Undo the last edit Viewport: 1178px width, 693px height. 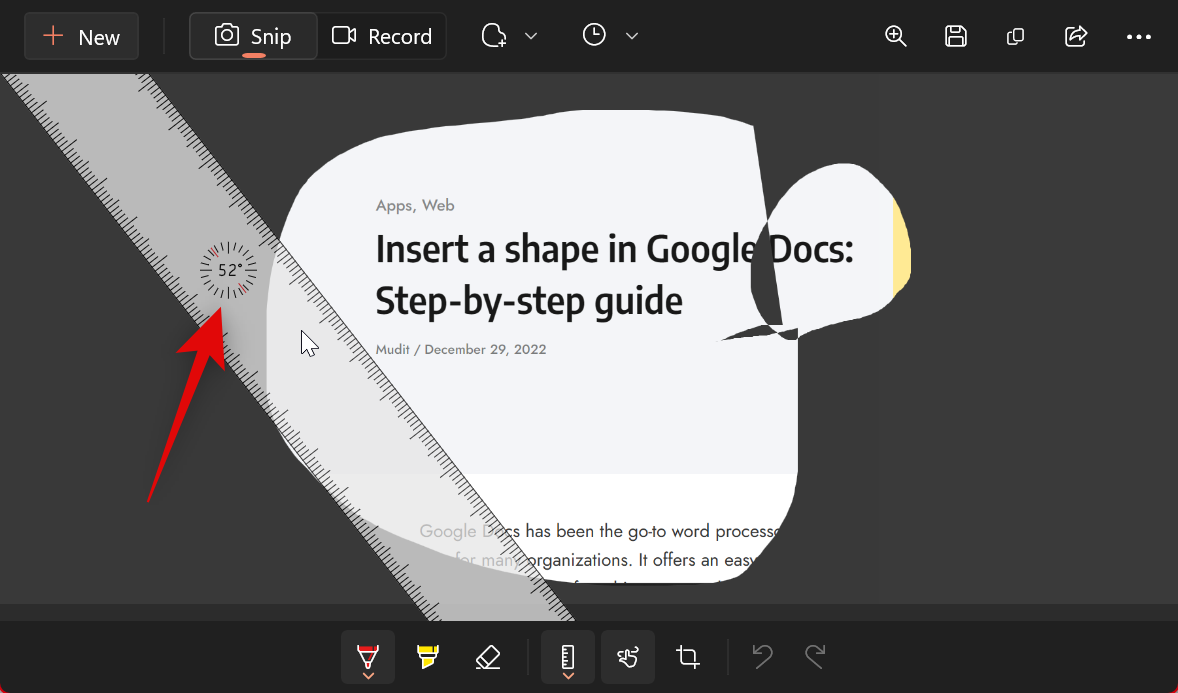pyautogui.click(x=762, y=657)
